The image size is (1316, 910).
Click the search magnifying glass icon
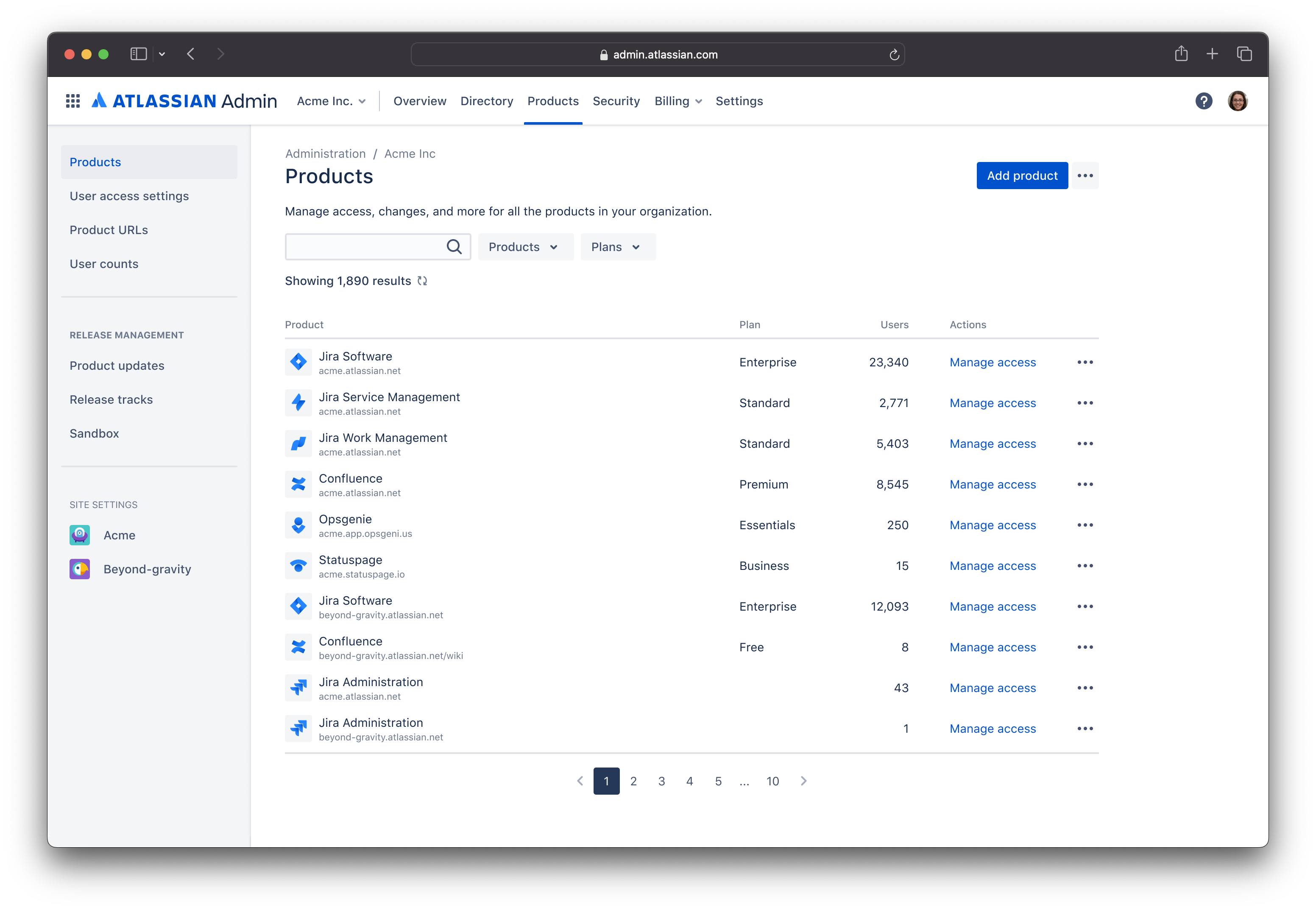click(454, 246)
